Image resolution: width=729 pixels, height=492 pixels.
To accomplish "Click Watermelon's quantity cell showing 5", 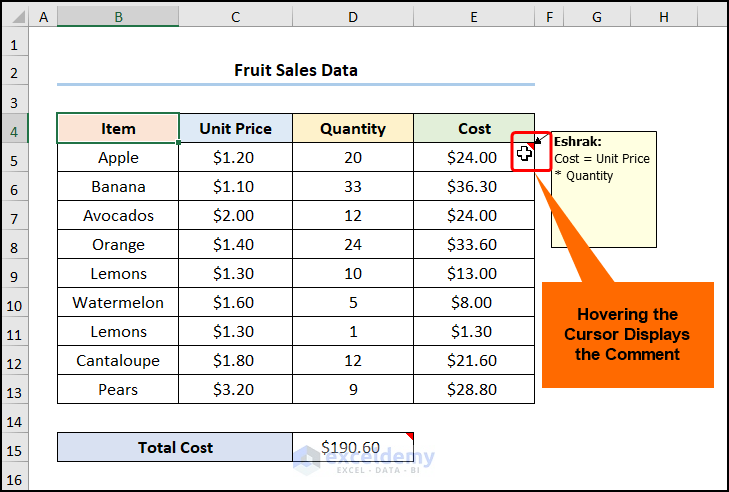I will click(353, 302).
